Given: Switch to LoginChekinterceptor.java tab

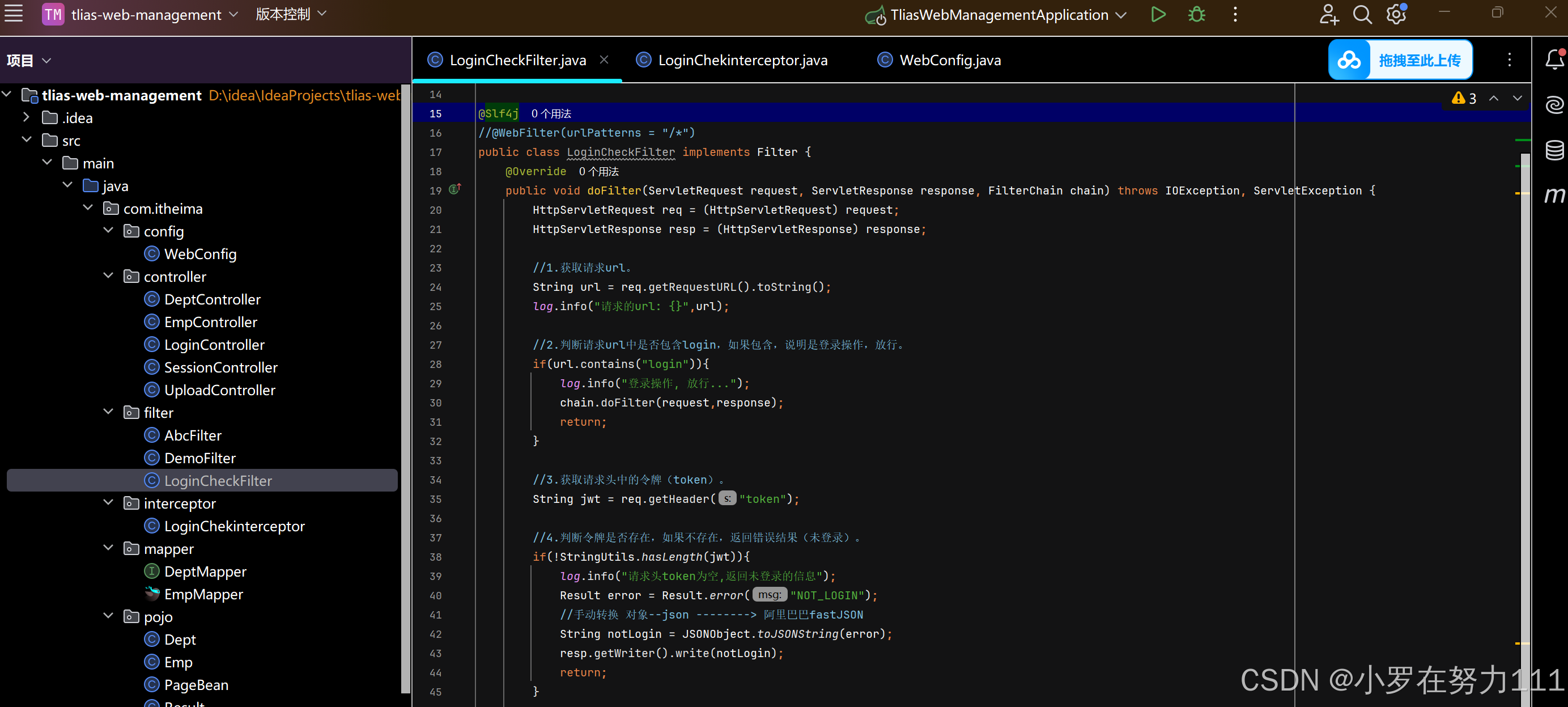Looking at the screenshot, I should [x=742, y=60].
